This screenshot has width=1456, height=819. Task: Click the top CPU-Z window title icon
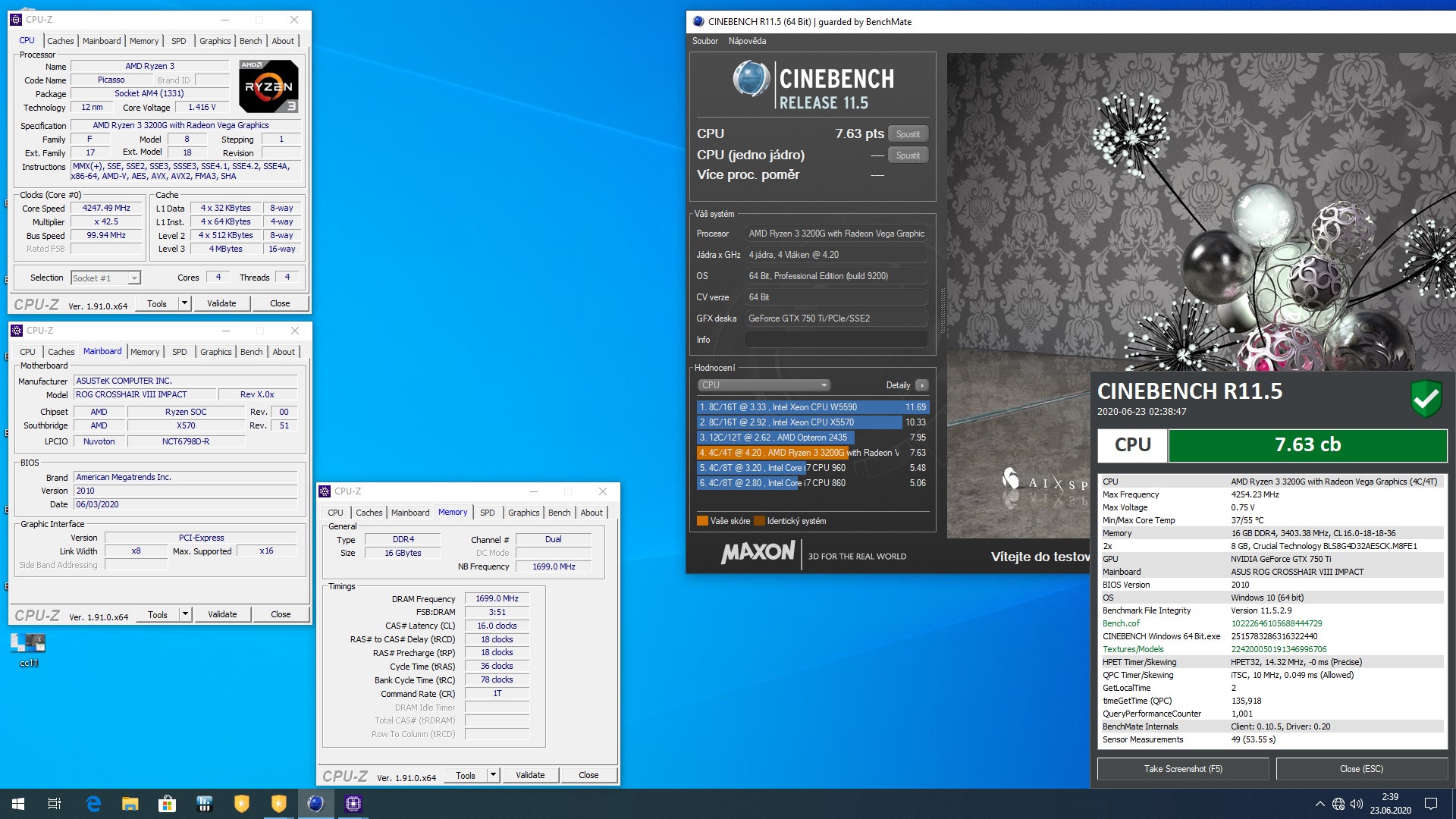(x=16, y=20)
